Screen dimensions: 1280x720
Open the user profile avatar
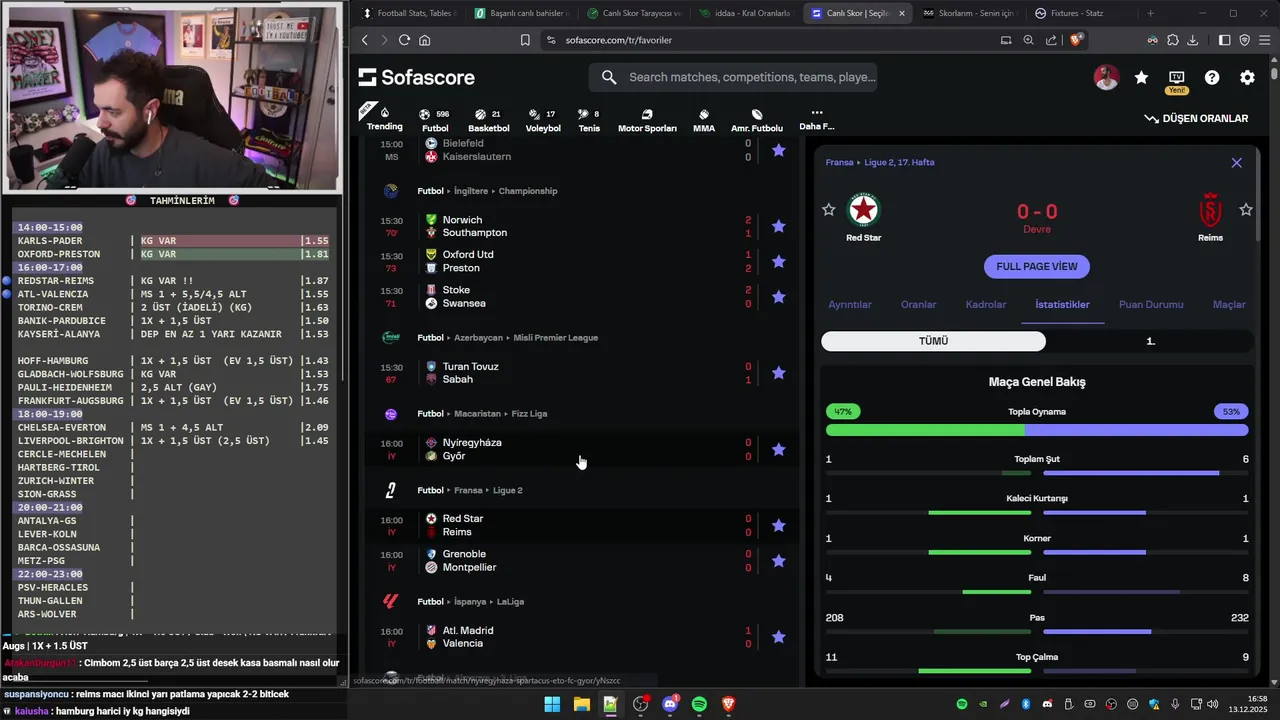(x=1106, y=77)
